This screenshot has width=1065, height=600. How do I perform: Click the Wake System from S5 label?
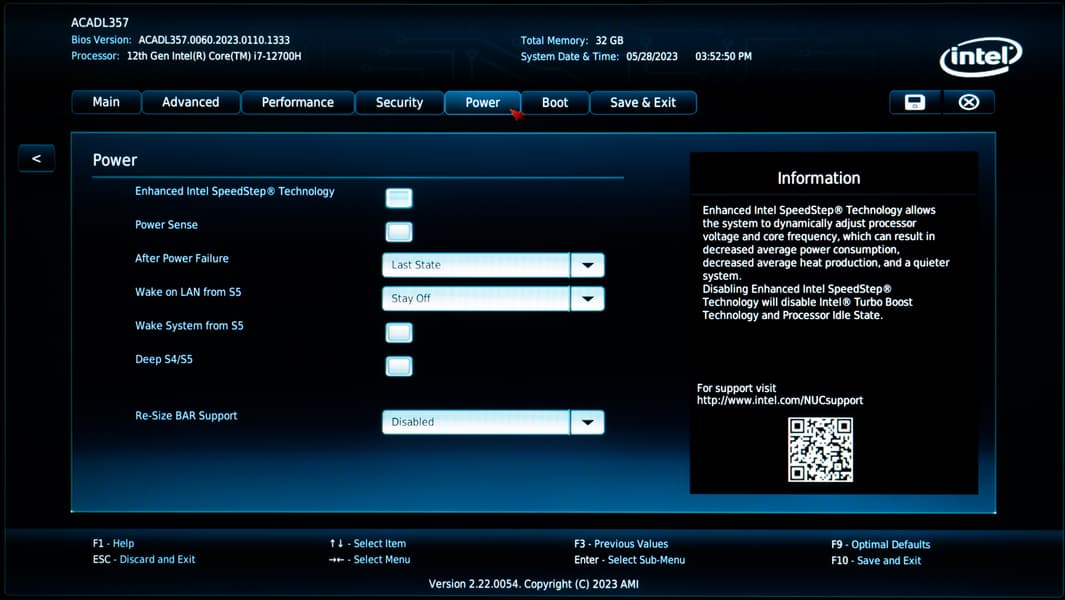[x=189, y=325]
